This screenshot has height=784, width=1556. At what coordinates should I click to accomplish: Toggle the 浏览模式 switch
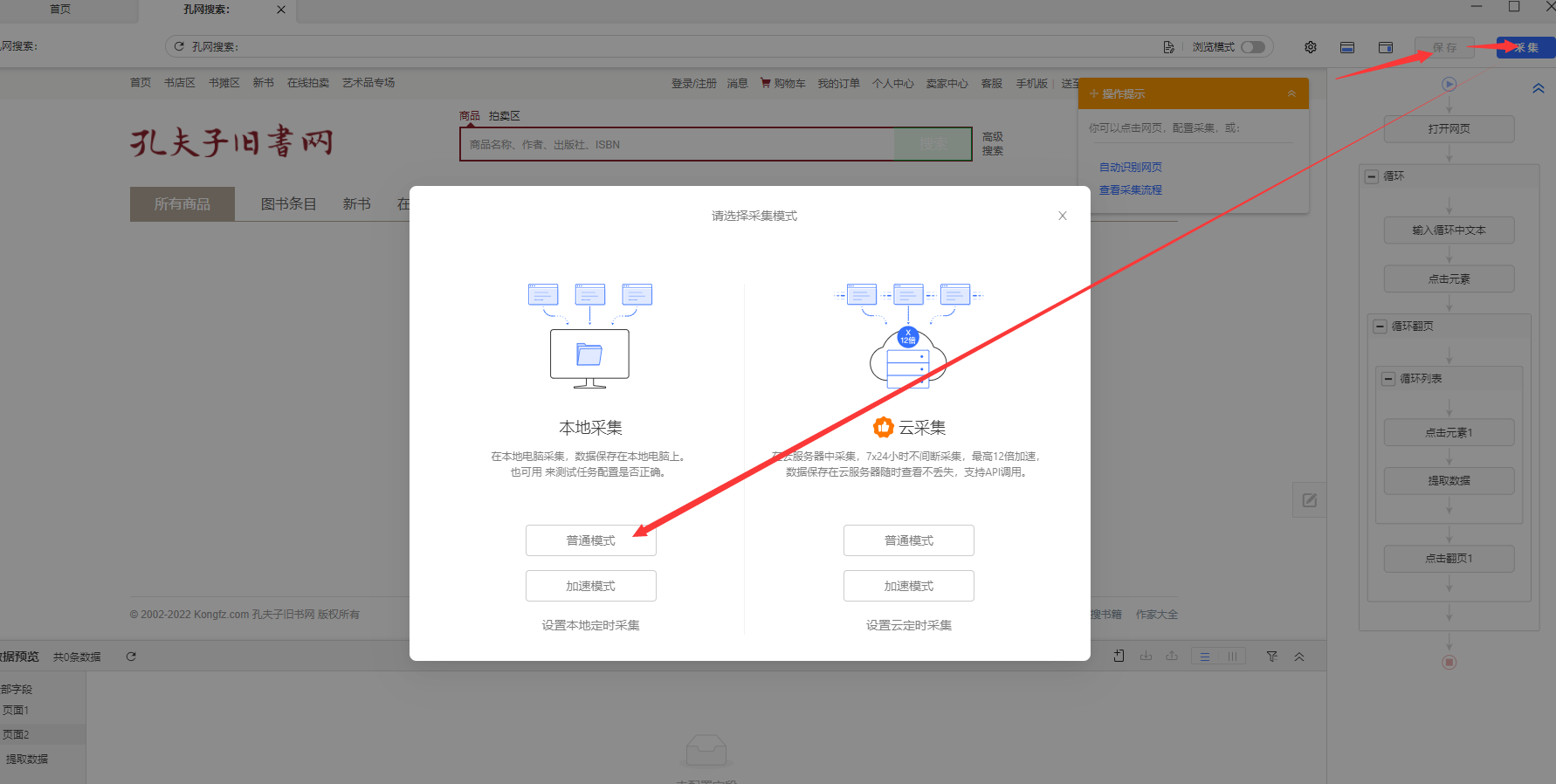coord(1253,47)
